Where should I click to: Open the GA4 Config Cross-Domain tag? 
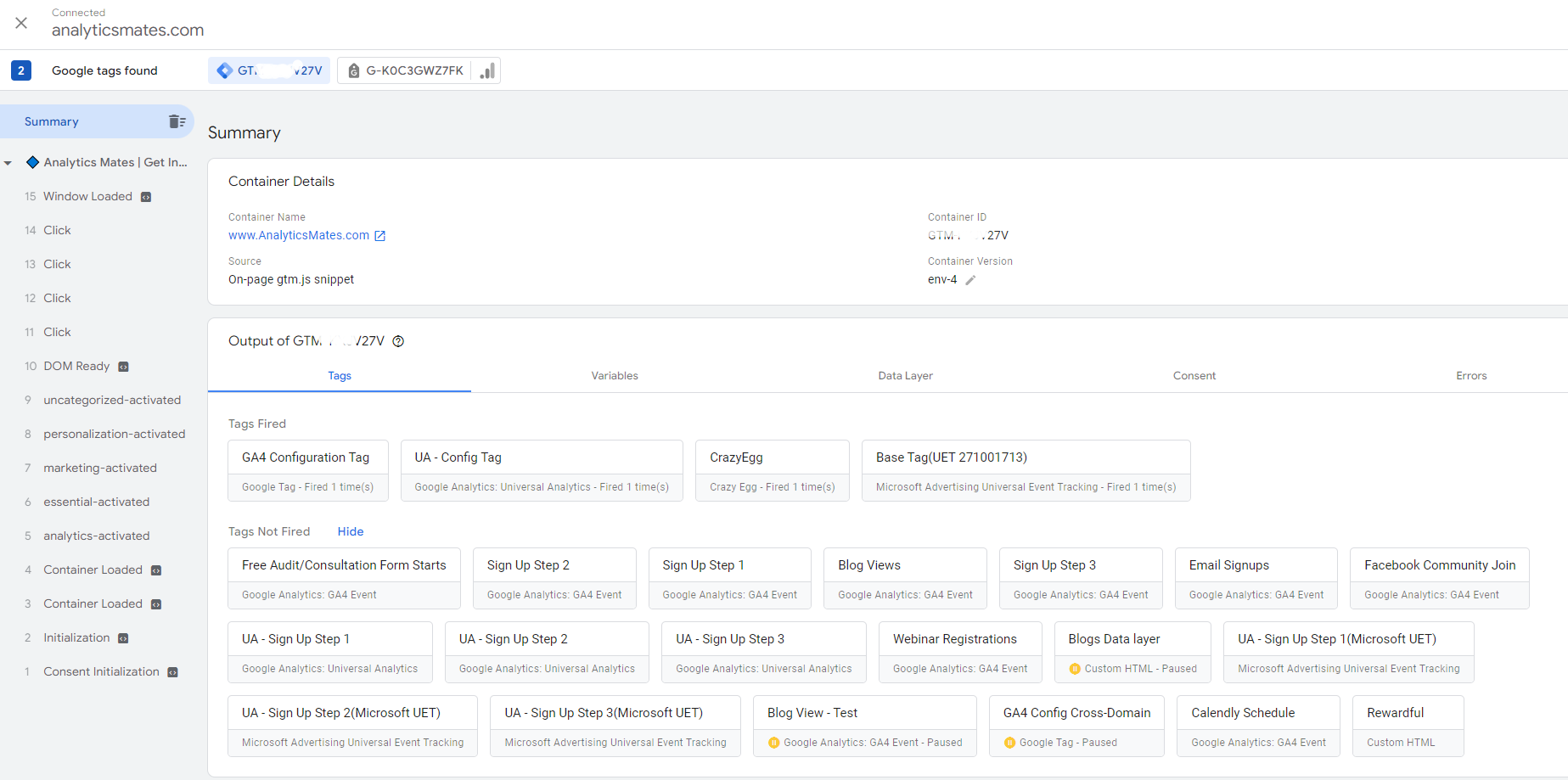click(x=1076, y=726)
